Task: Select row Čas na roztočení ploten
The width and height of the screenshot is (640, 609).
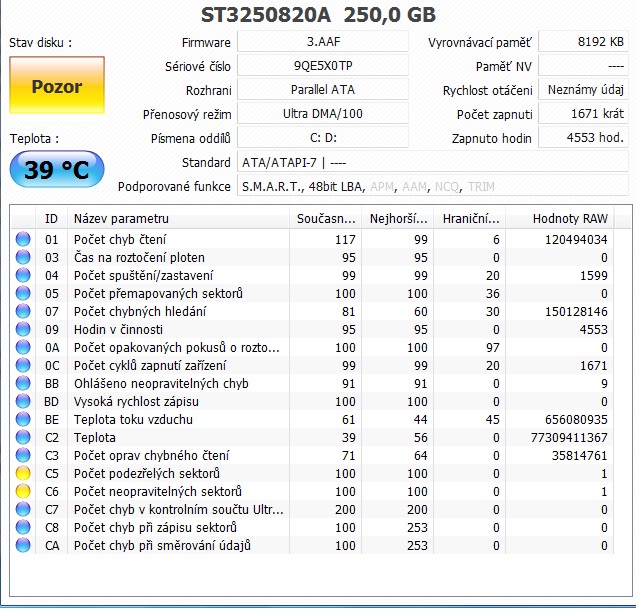Action: pyautogui.click(x=312, y=257)
